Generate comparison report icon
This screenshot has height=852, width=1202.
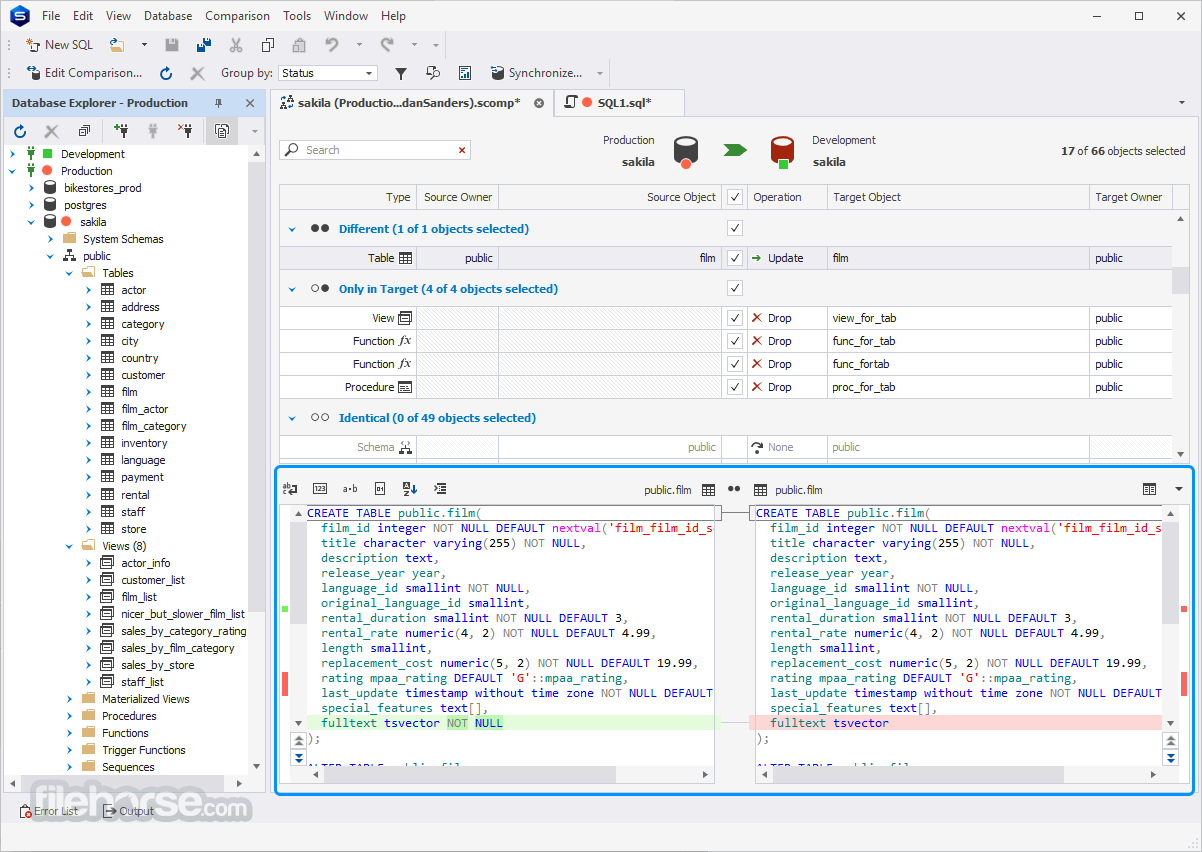click(465, 73)
